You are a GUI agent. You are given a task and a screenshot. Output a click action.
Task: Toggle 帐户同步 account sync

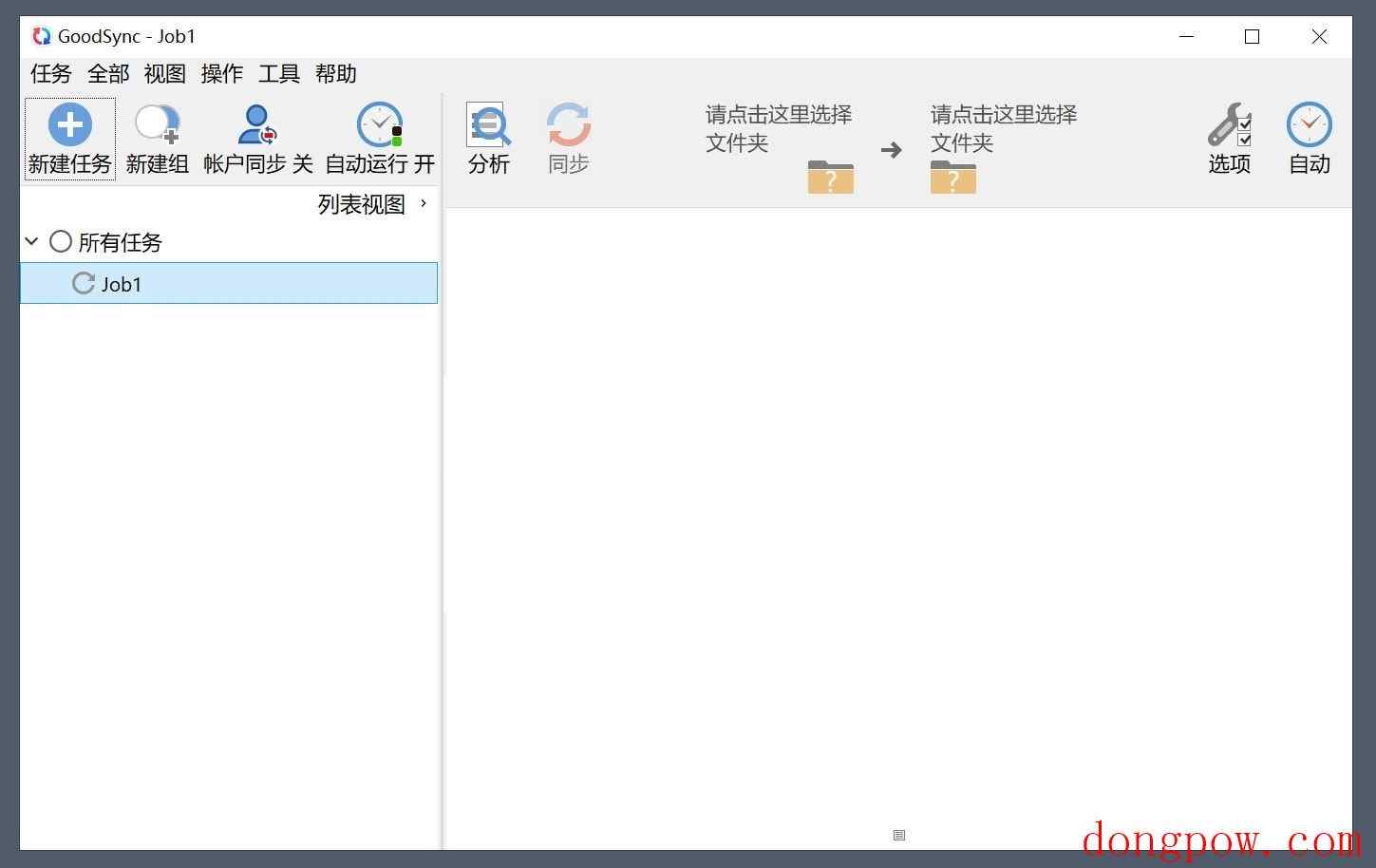[257, 139]
